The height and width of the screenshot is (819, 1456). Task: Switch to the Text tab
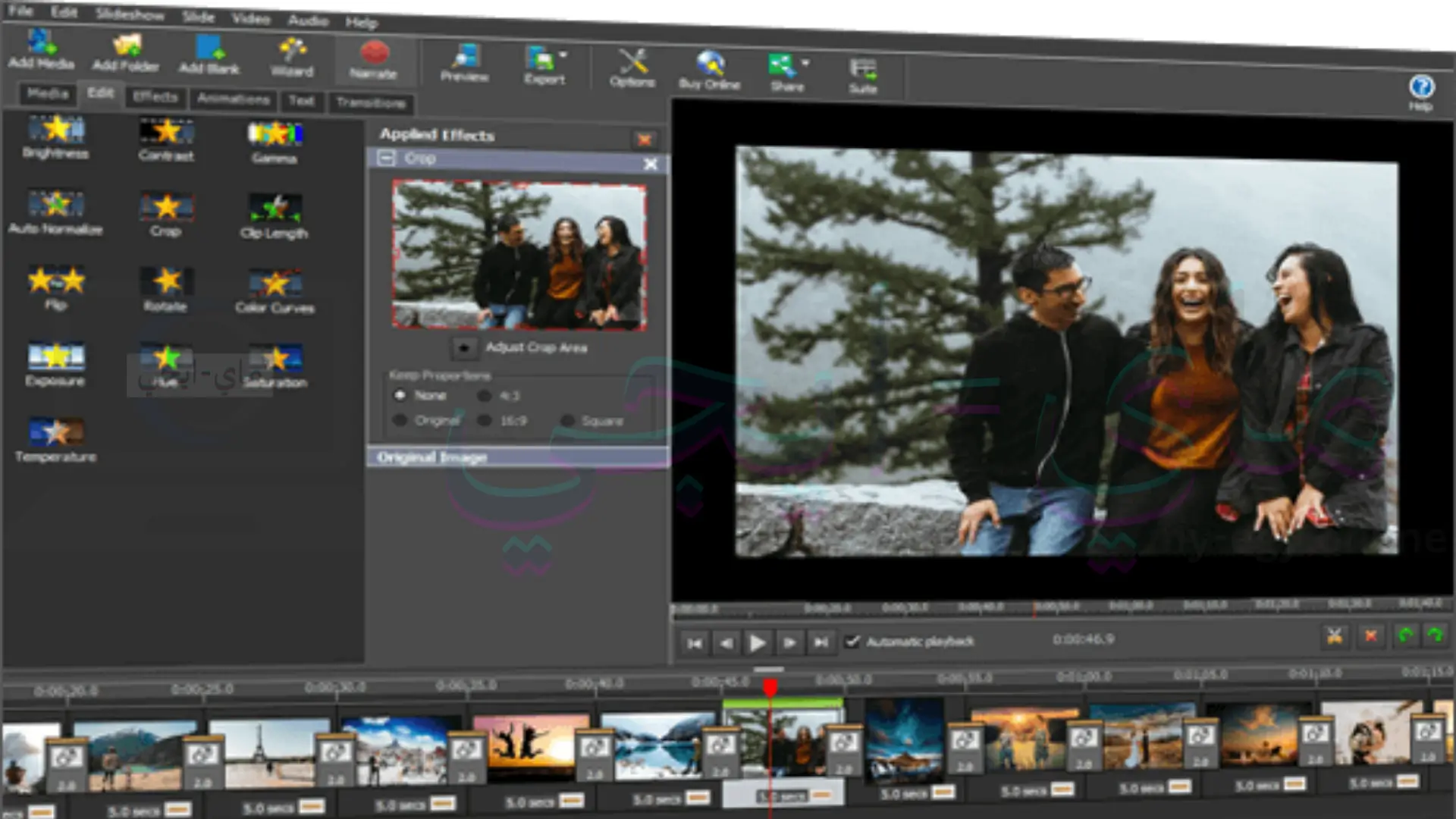pyautogui.click(x=301, y=101)
